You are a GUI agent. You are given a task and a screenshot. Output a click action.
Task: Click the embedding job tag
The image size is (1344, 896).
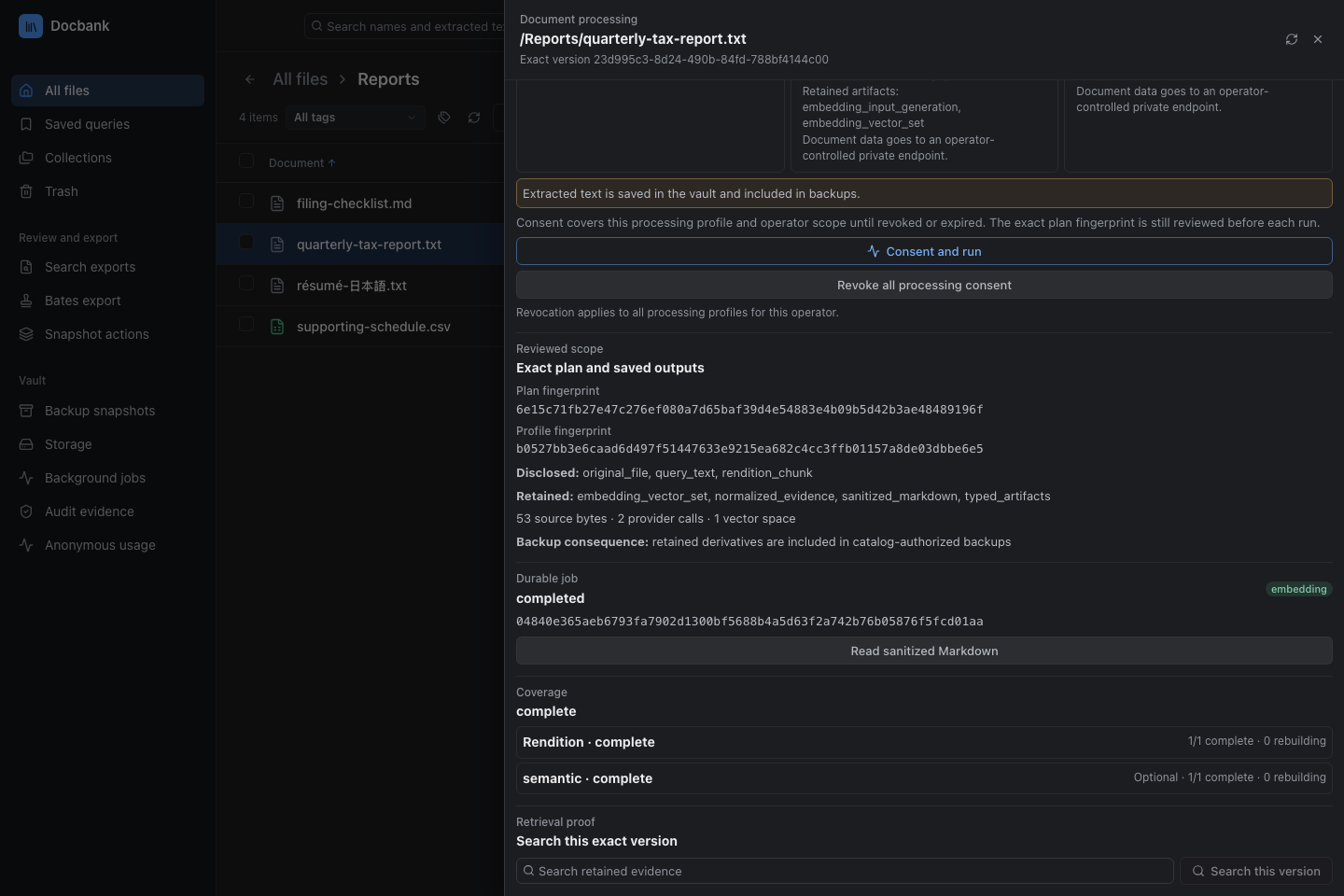(1298, 589)
